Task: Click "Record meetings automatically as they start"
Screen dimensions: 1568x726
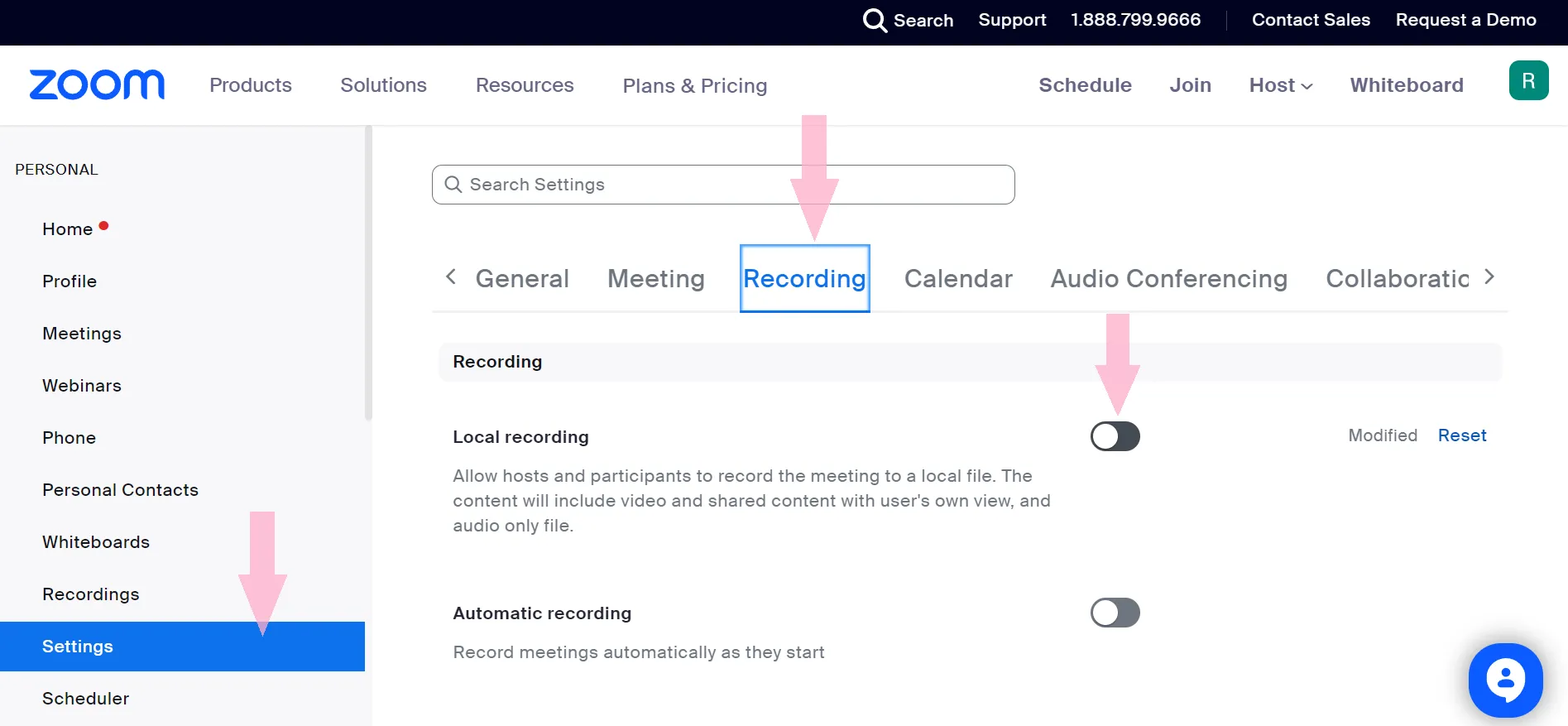Action: pyautogui.click(x=638, y=652)
